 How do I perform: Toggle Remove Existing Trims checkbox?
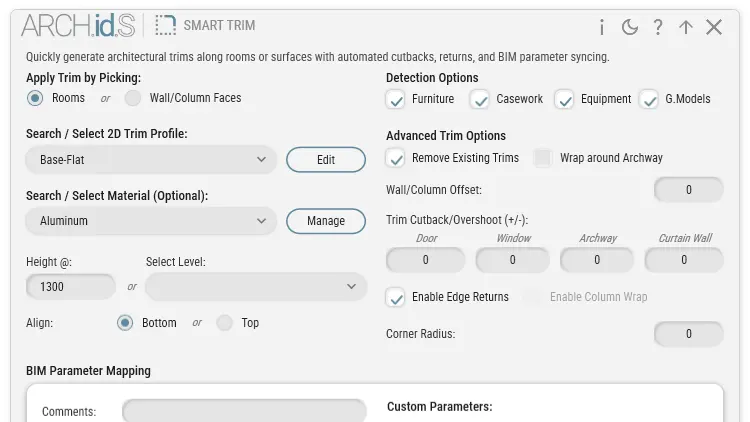click(x=396, y=158)
